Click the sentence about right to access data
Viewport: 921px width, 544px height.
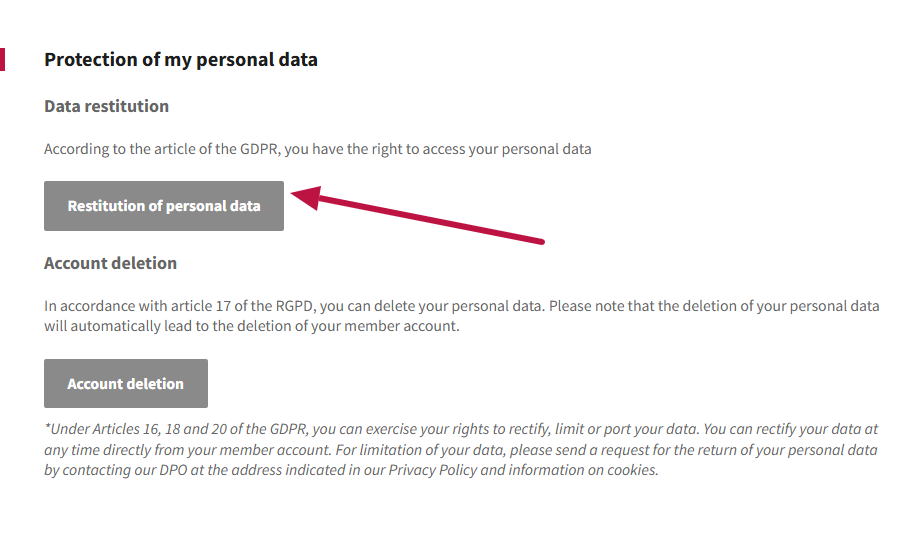(318, 149)
